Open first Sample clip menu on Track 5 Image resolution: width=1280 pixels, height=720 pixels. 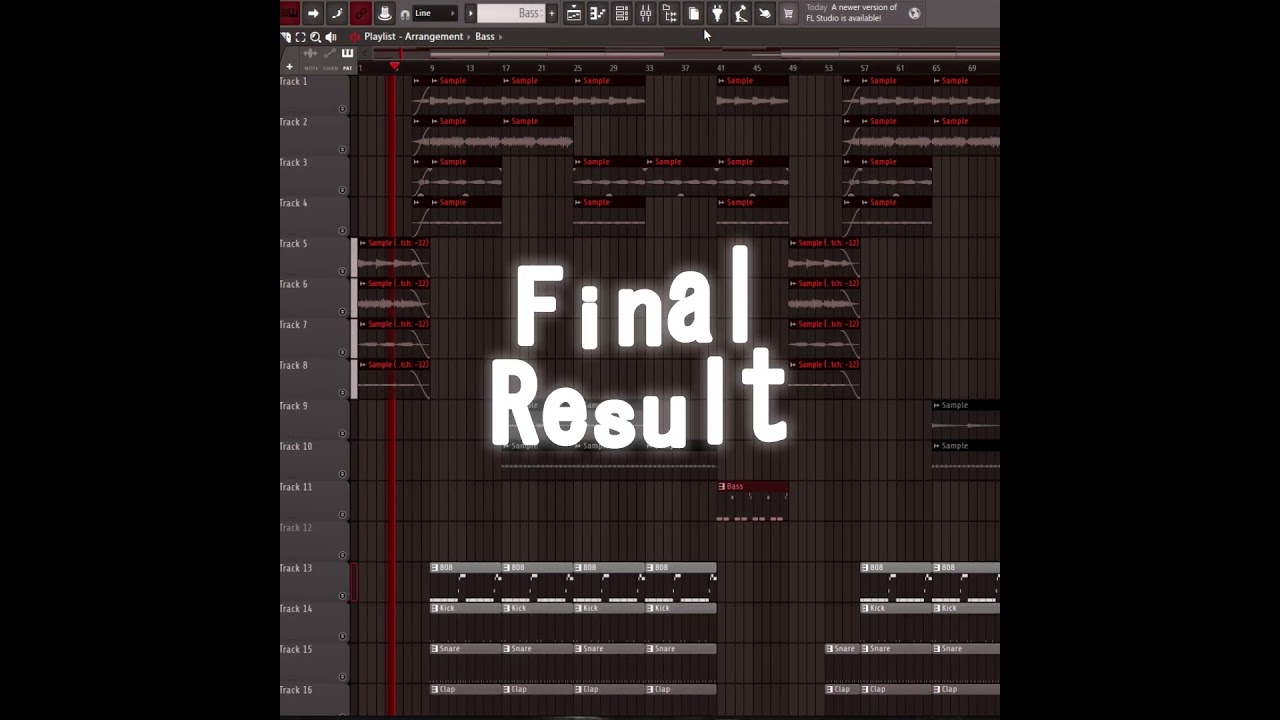pos(363,243)
